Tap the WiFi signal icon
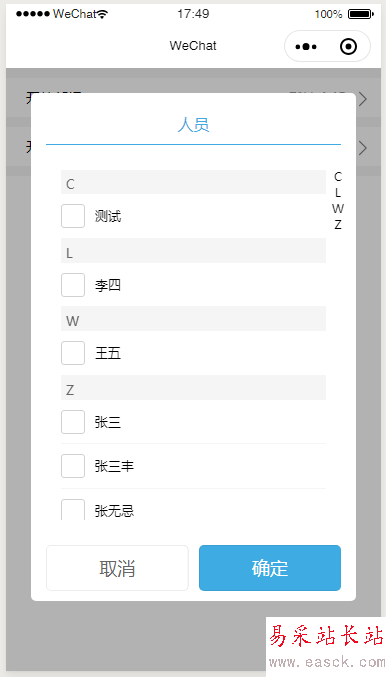 click(x=102, y=15)
